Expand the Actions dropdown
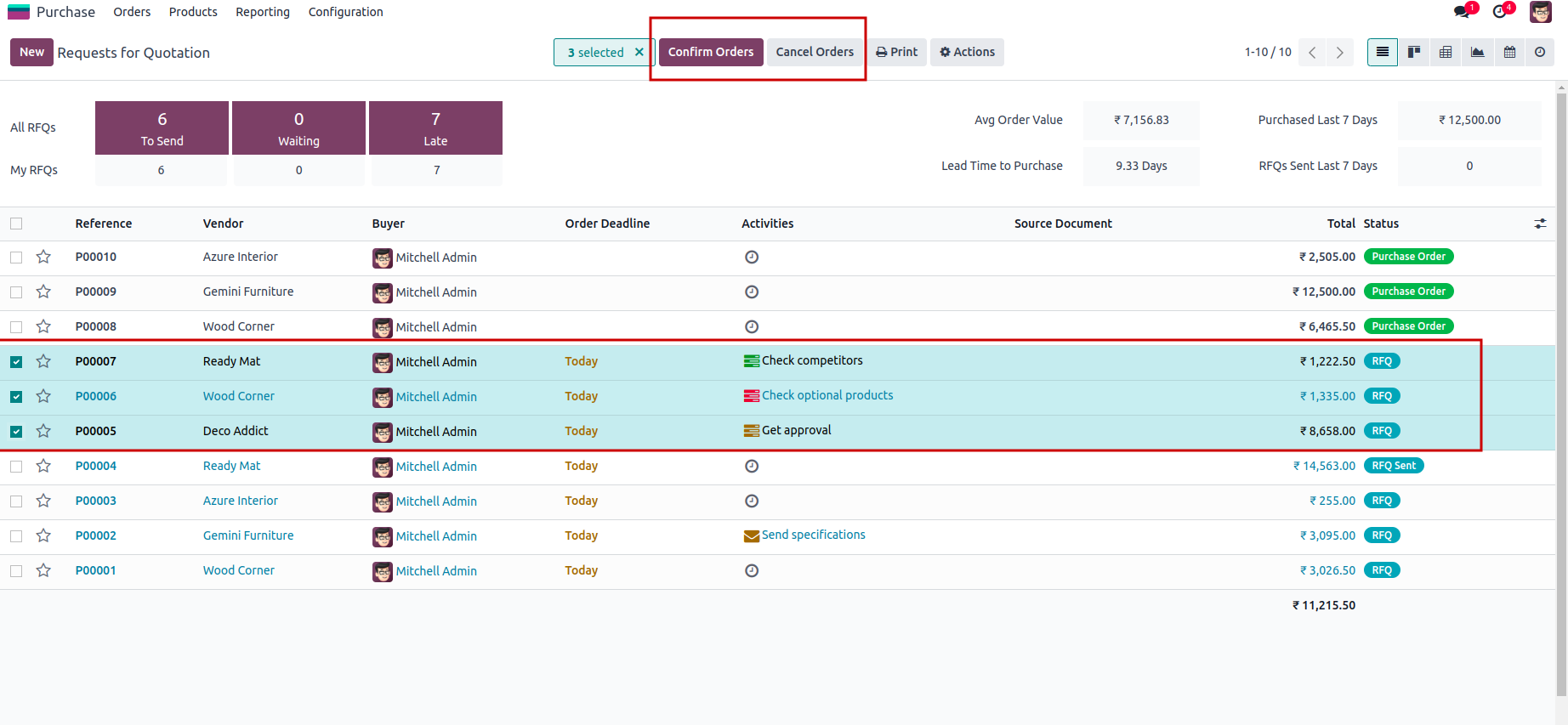This screenshot has width=1568, height=725. point(967,52)
